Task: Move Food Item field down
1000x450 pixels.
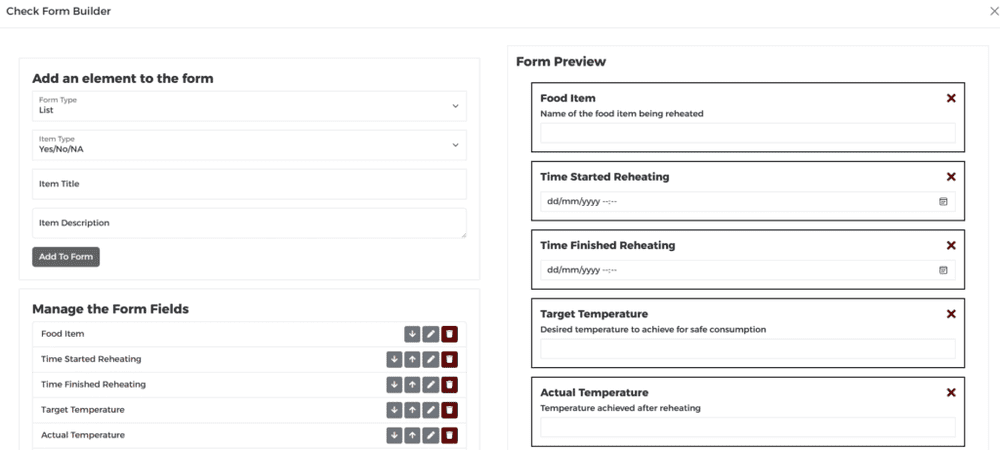Action: tap(412, 334)
